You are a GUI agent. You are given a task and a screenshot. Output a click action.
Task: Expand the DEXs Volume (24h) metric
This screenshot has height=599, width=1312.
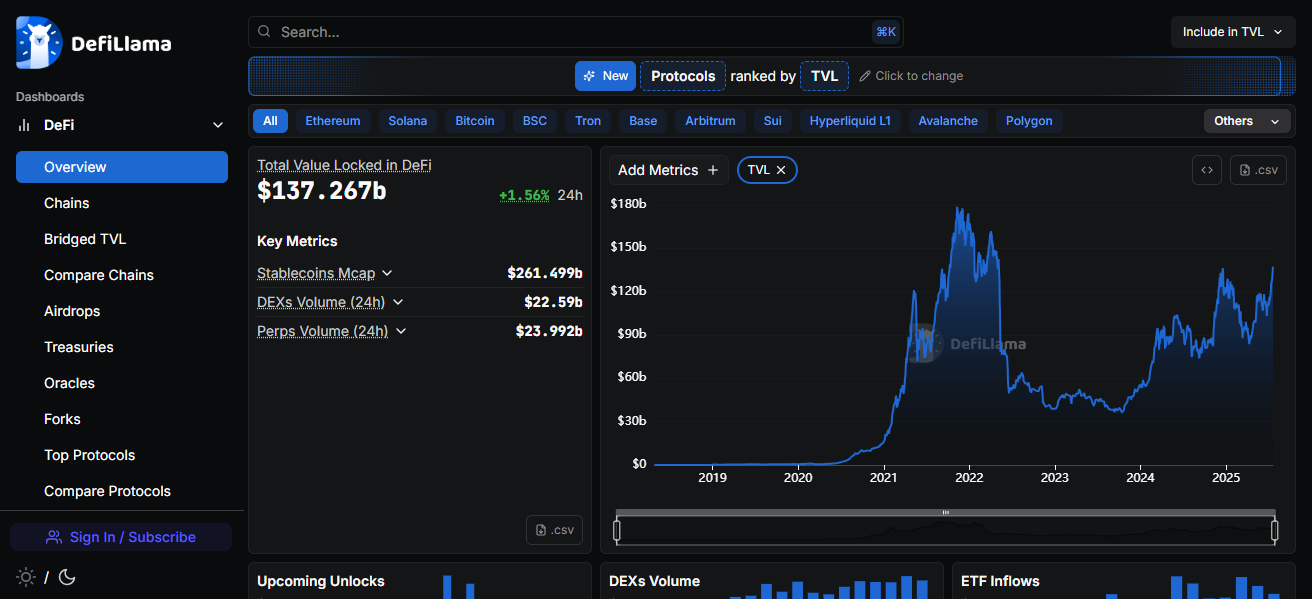[x=398, y=302]
